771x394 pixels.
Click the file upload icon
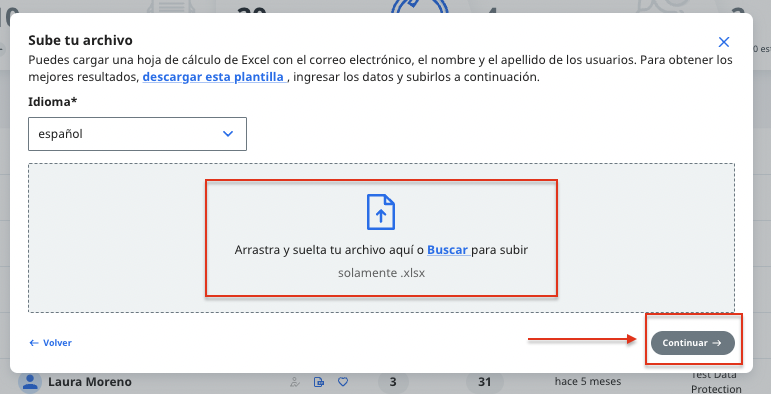coord(381,212)
